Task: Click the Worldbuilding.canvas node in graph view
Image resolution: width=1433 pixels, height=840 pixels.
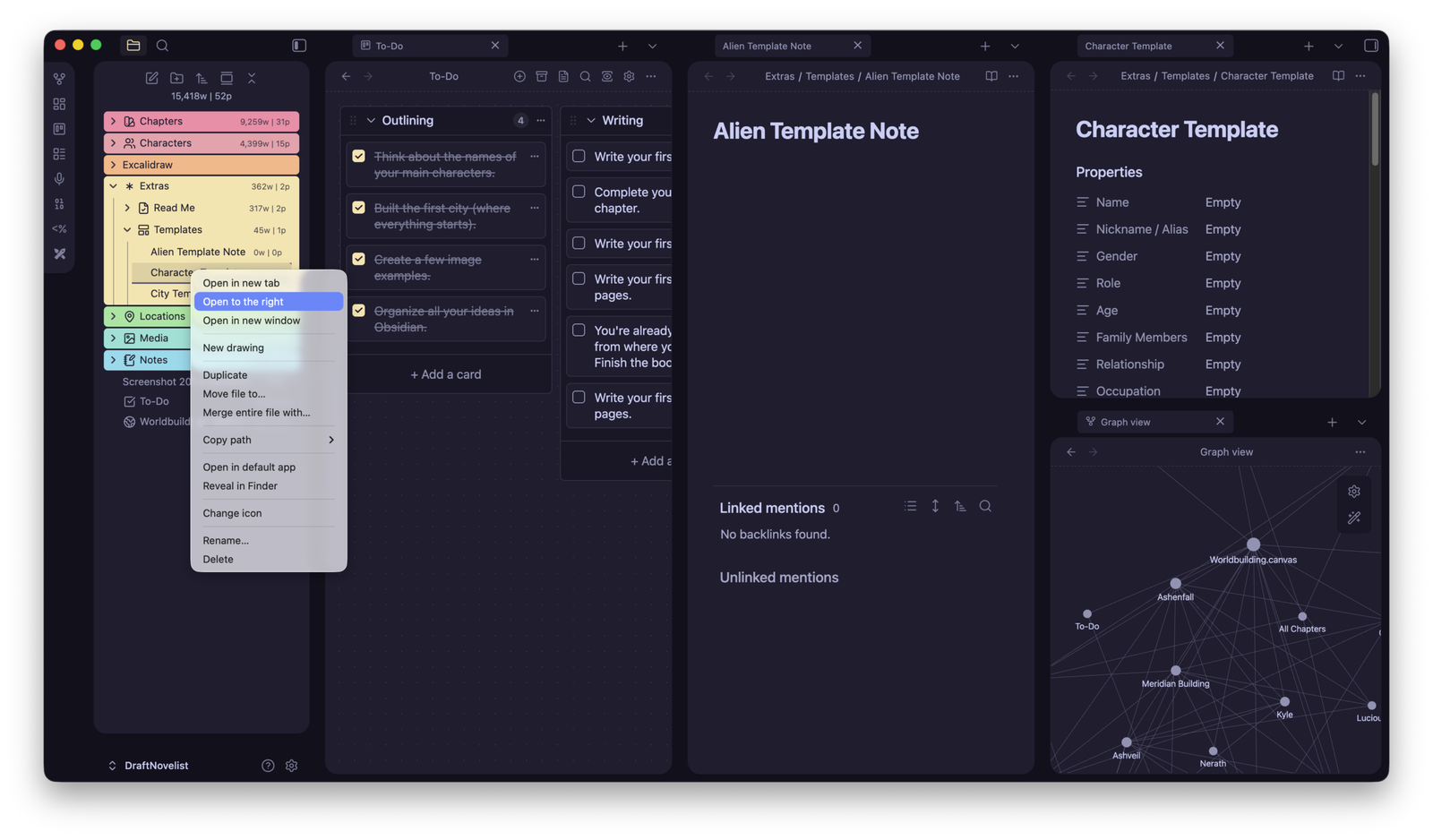Action: pyautogui.click(x=1254, y=543)
